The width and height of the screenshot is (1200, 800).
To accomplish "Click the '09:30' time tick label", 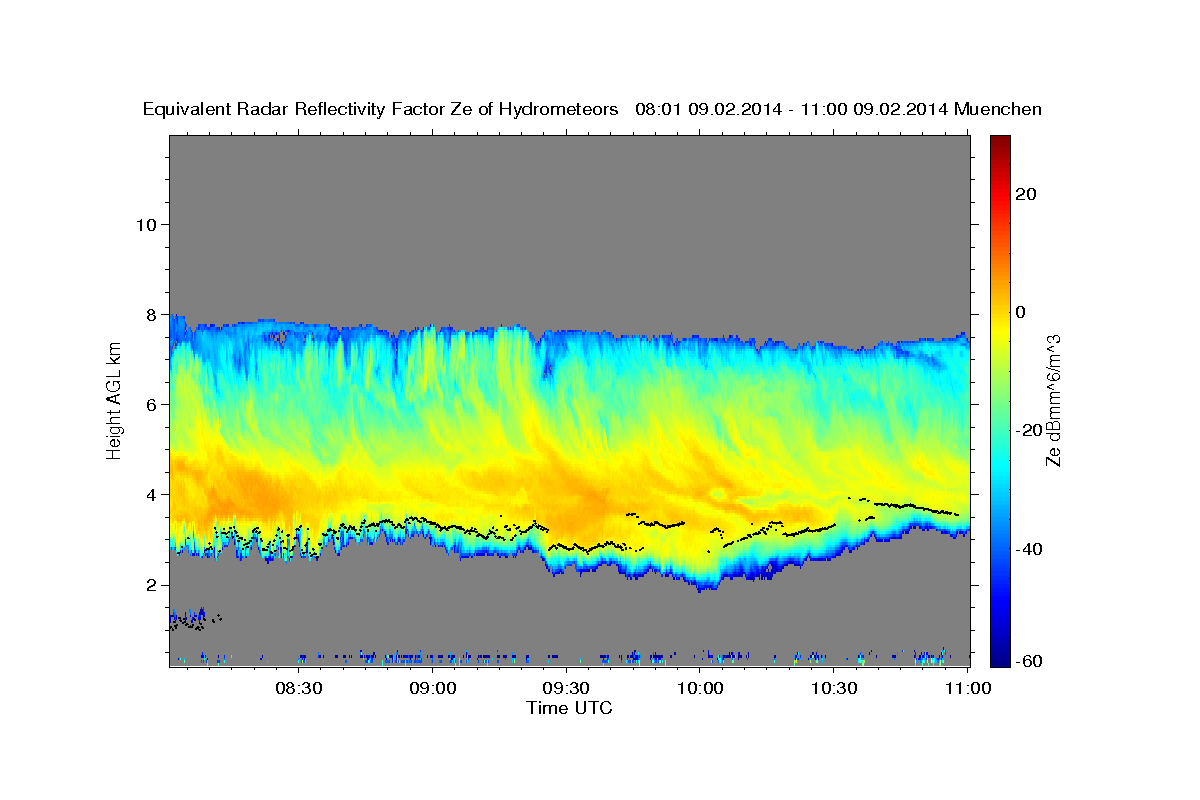I will [567, 688].
